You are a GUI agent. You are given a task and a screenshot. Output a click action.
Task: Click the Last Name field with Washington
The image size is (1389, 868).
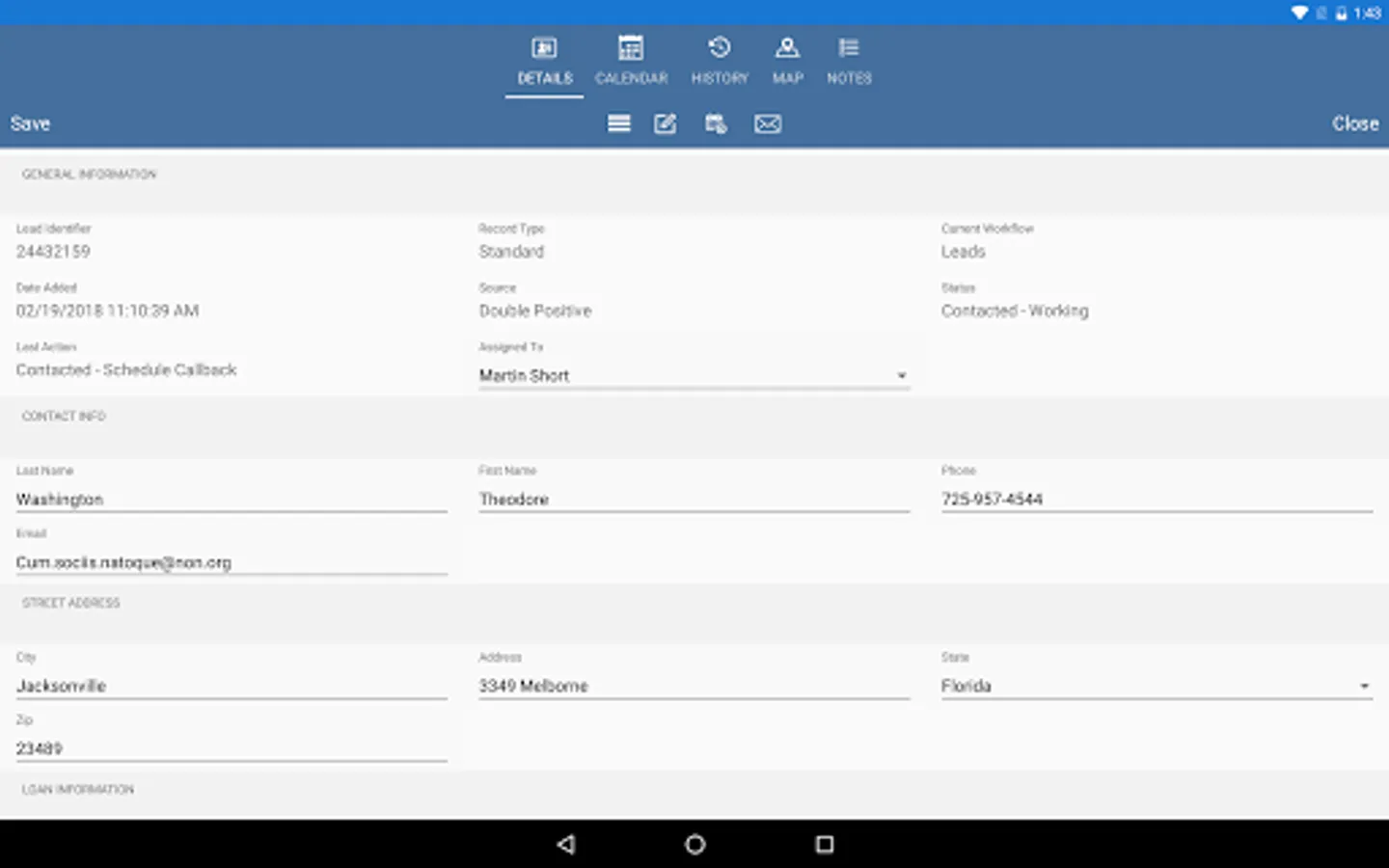click(231, 499)
